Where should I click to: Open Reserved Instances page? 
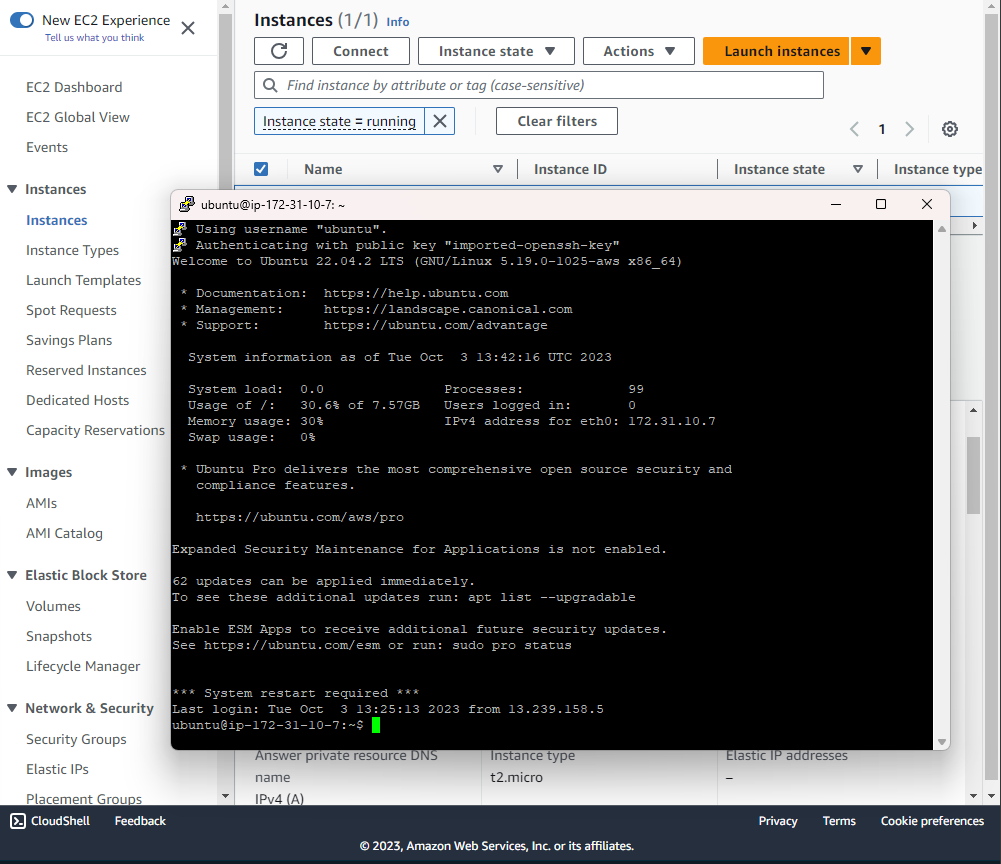(x=86, y=370)
